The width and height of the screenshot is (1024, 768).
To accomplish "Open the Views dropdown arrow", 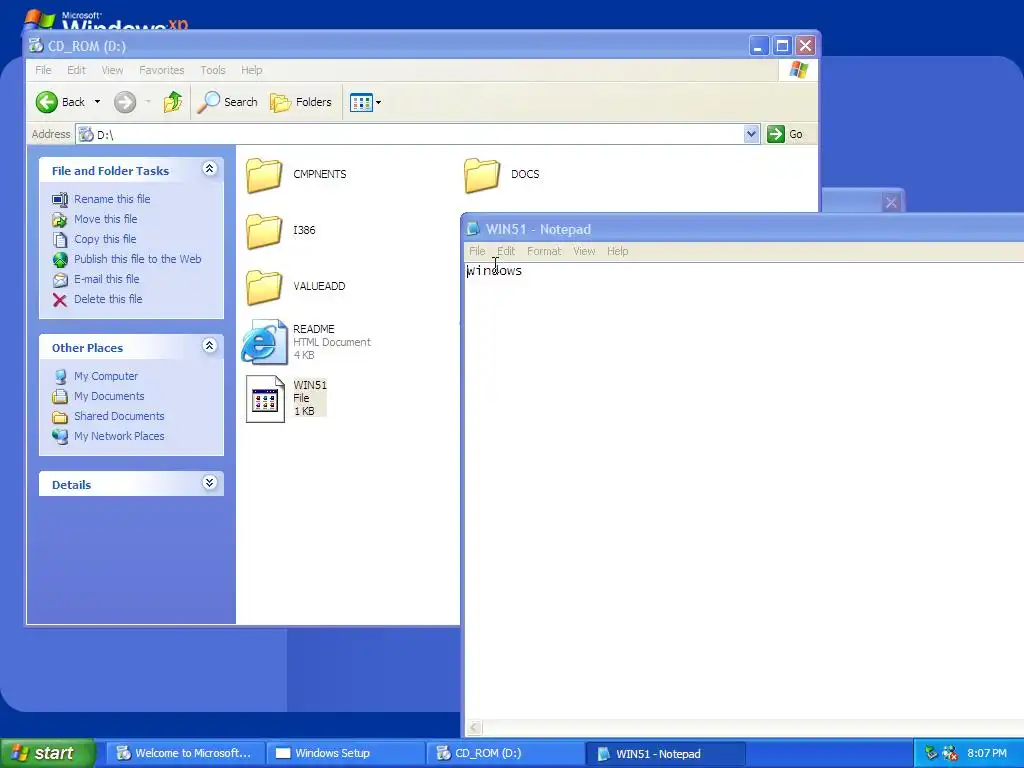I will tap(378, 103).
